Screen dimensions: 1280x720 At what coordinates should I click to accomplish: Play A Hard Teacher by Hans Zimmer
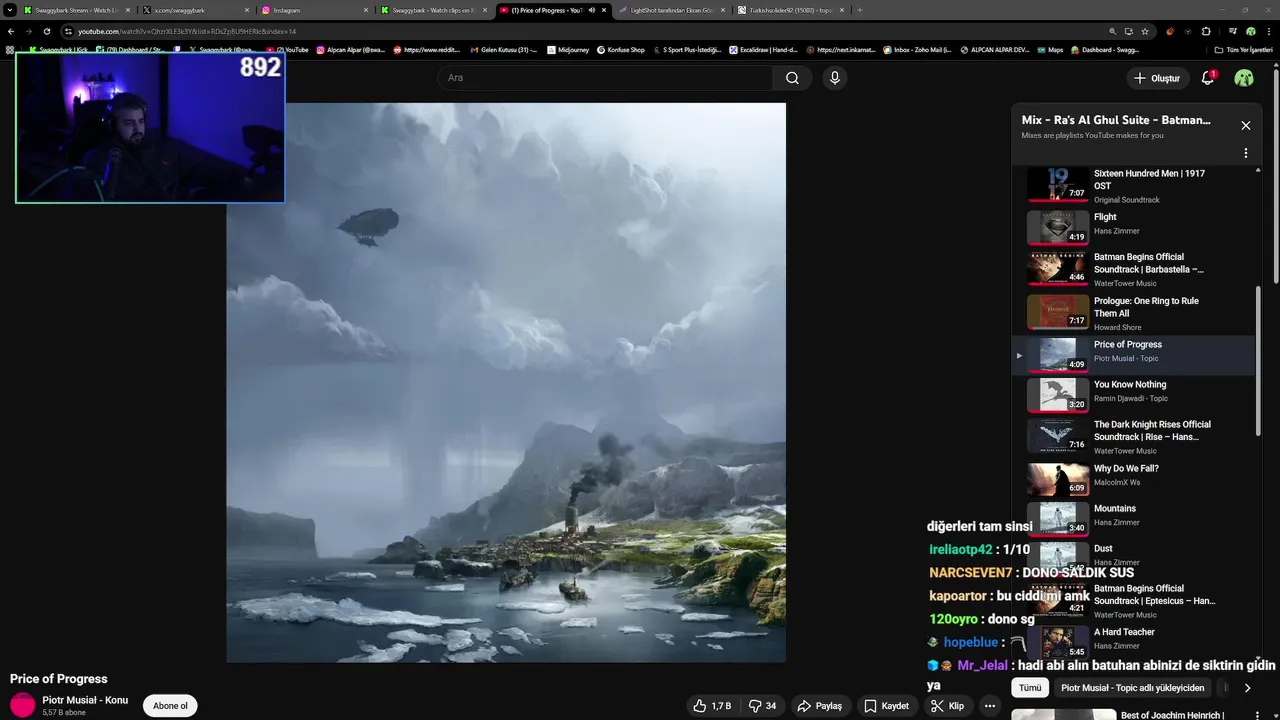point(1132,640)
